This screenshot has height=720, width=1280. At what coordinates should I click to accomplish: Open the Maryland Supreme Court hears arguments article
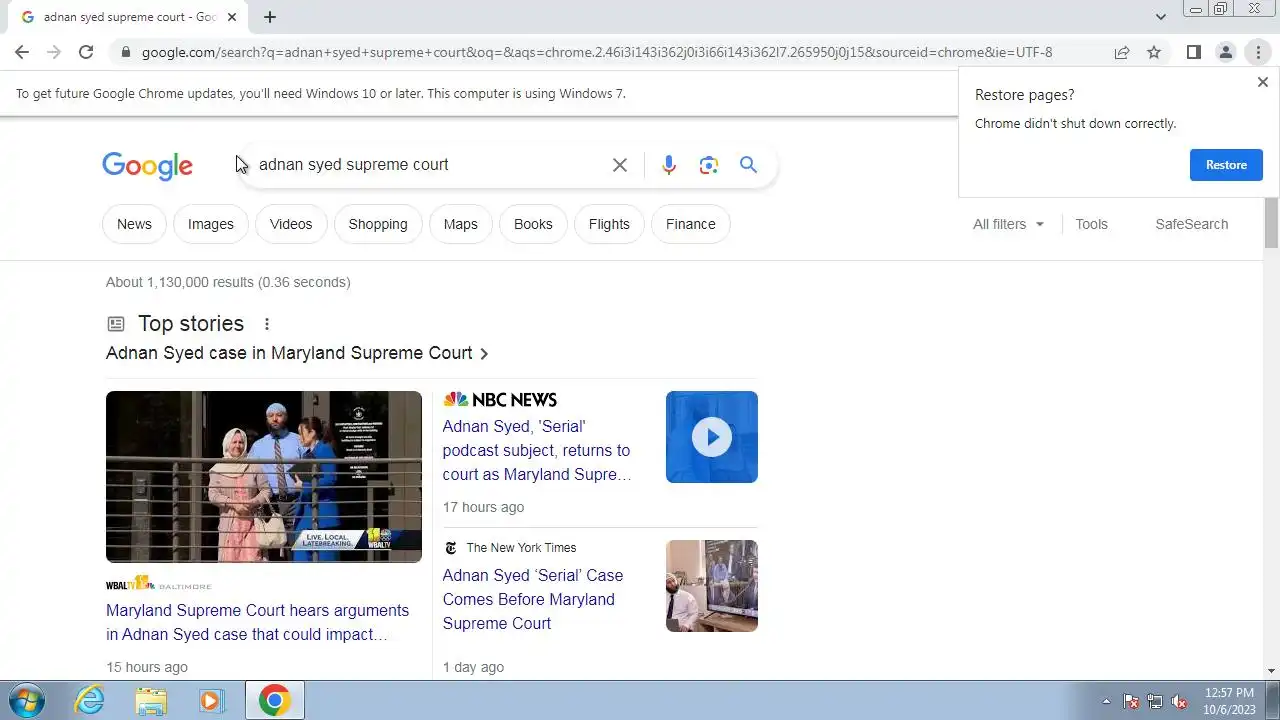[x=257, y=622]
